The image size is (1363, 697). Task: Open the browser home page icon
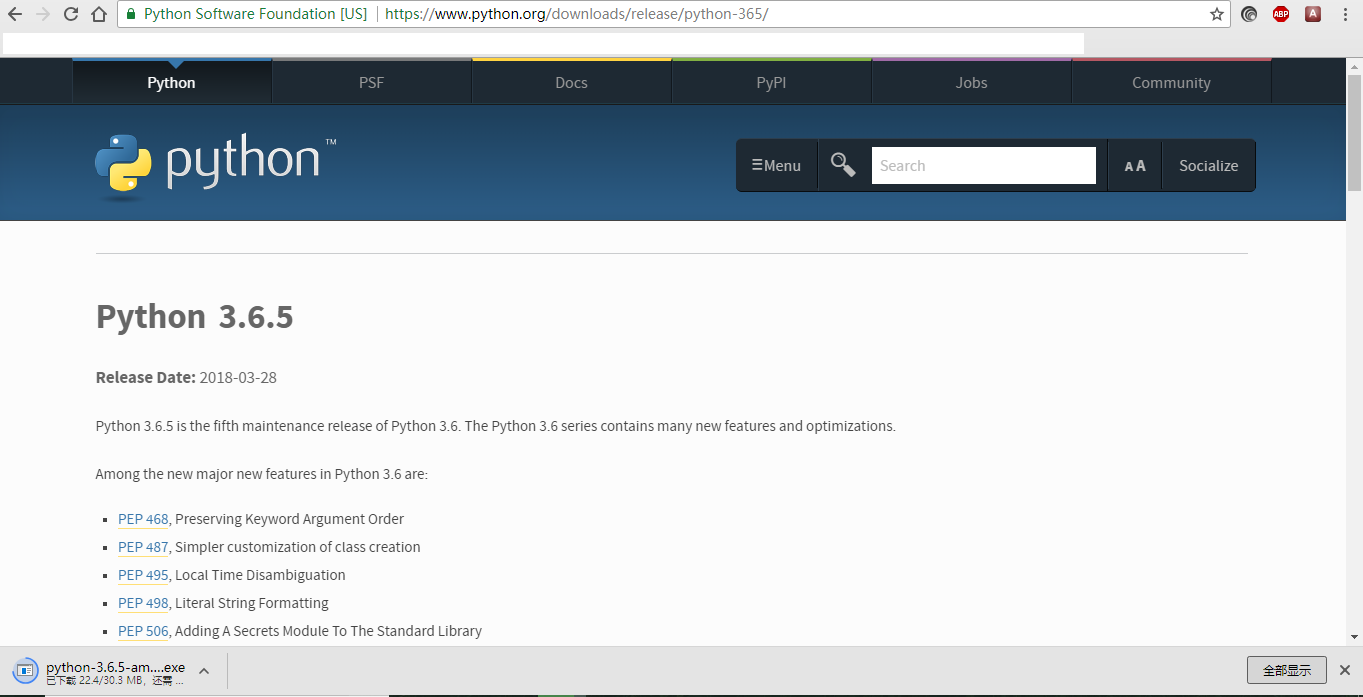pyautogui.click(x=98, y=14)
